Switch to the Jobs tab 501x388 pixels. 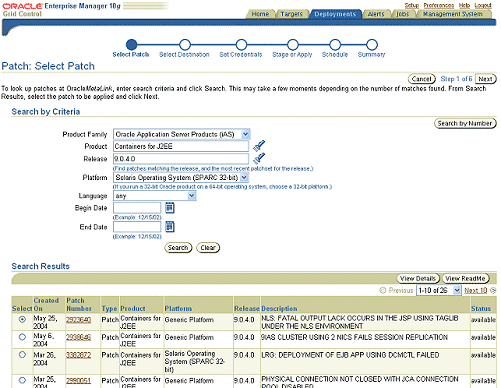[x=403, y=14]
